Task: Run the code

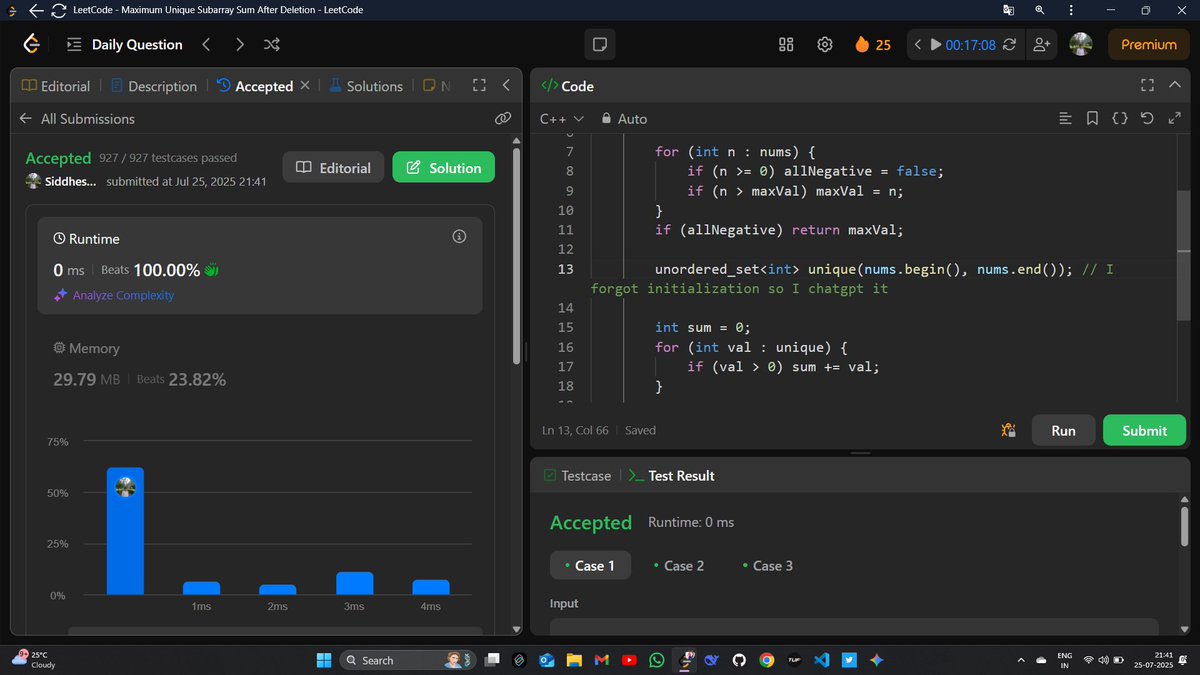Action: [1063, 430]
